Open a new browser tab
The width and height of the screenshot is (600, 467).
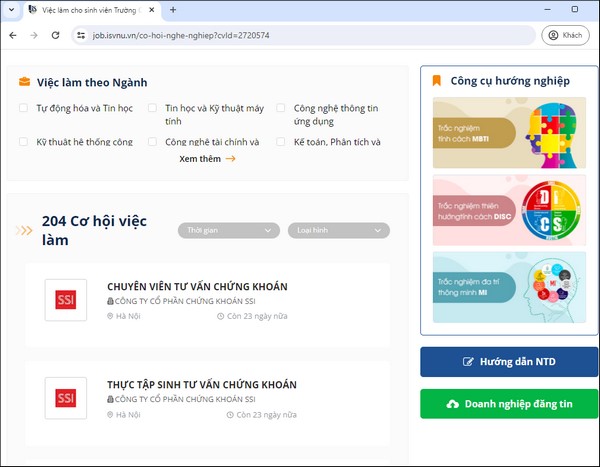pos(173,10)
